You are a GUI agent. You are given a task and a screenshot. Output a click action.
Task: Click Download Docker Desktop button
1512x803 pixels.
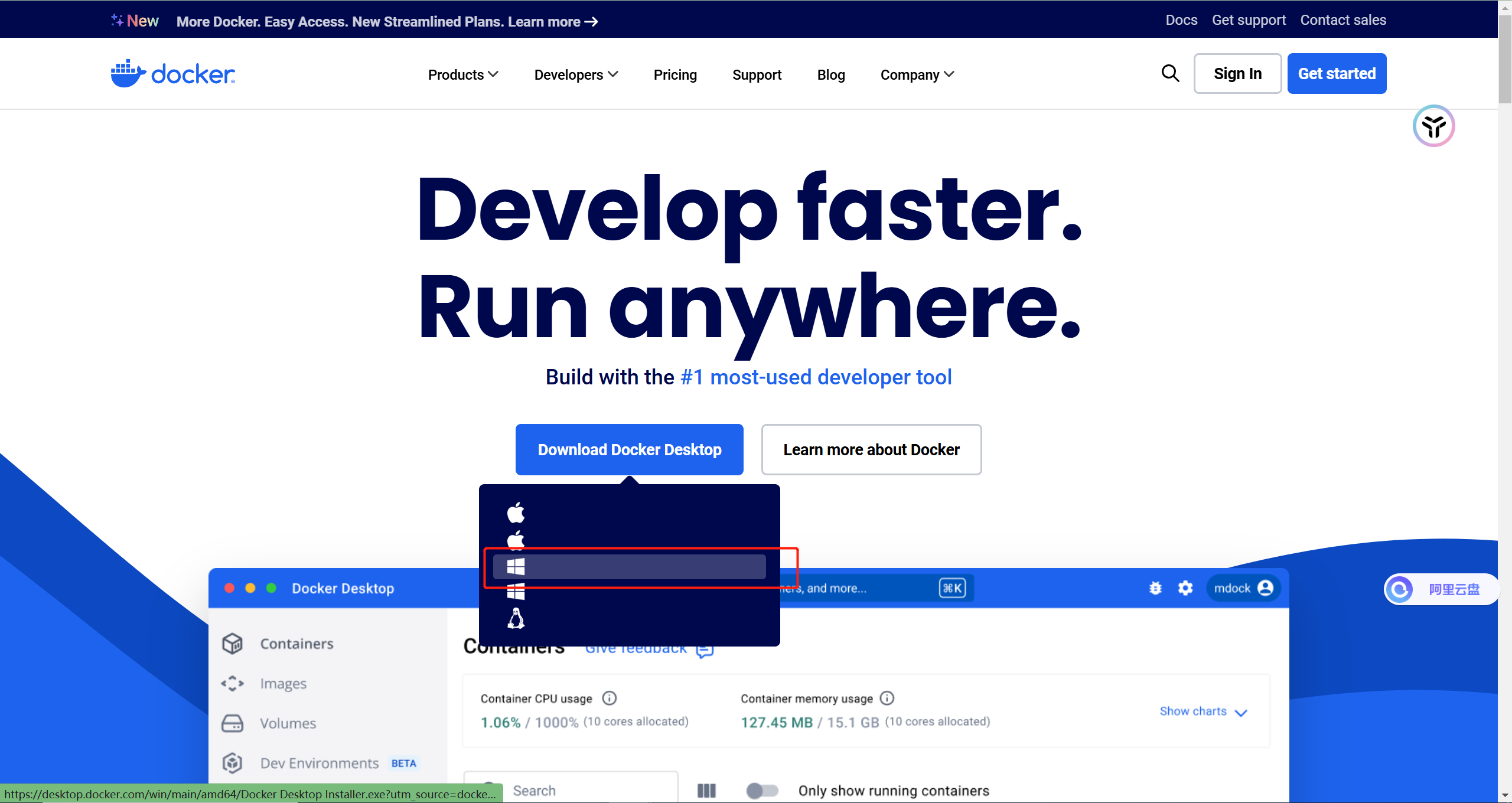click(x=630, y=449)
